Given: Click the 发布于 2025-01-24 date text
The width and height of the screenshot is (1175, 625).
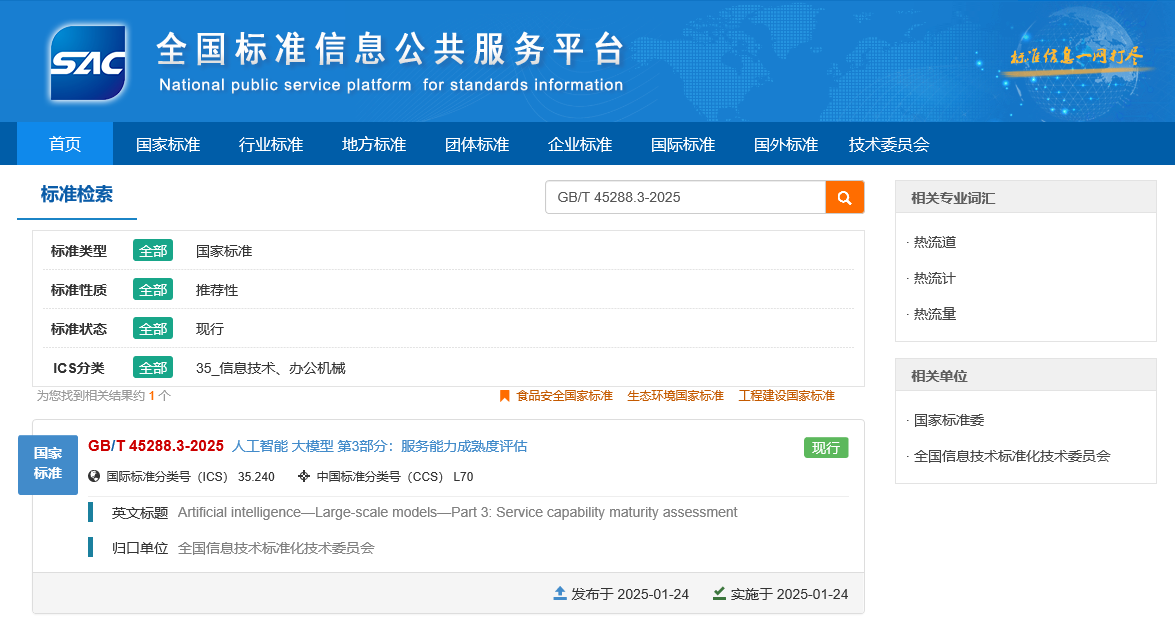Looking at the screenshot, I should [630, 594].
